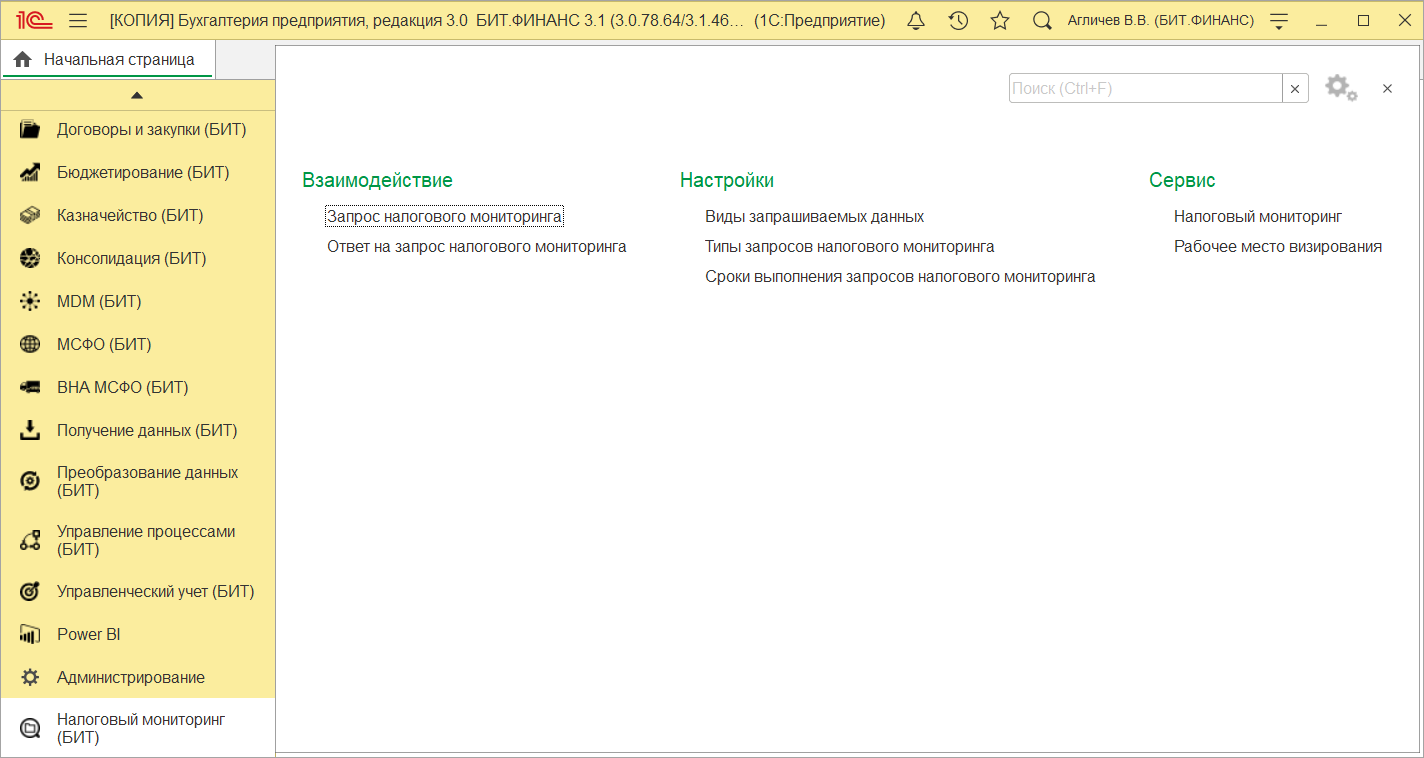Close the section menu panel

click(x=1387, y=88)
